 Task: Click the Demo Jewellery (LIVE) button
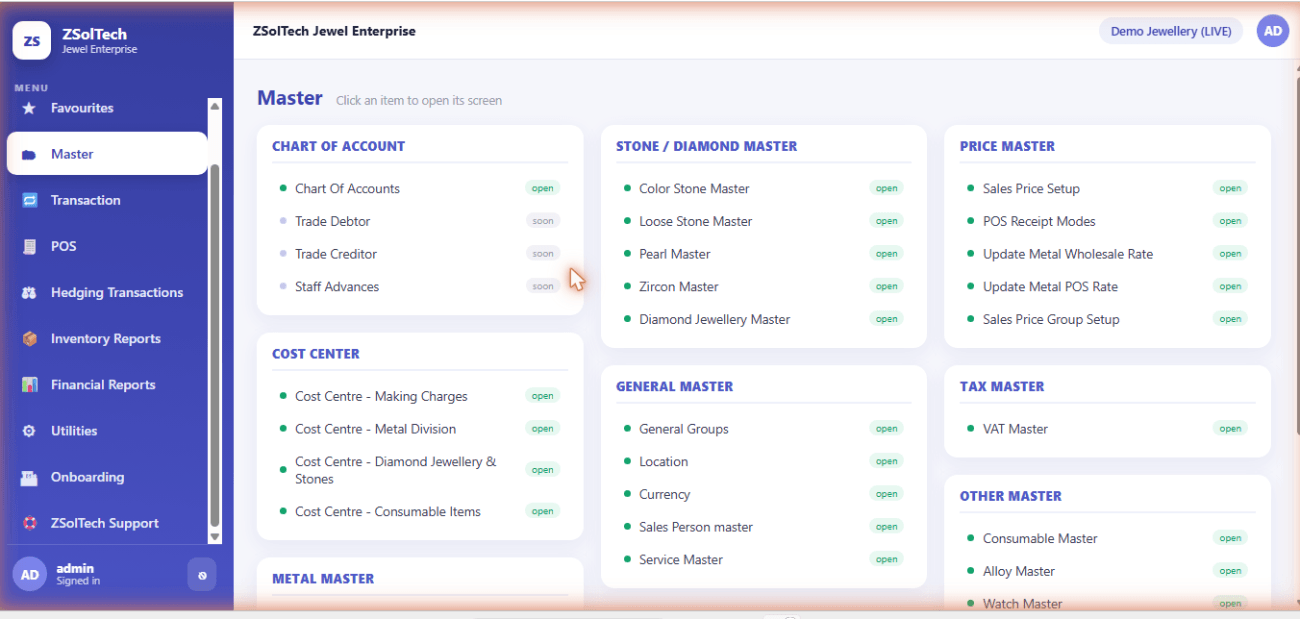point(1171,31)
